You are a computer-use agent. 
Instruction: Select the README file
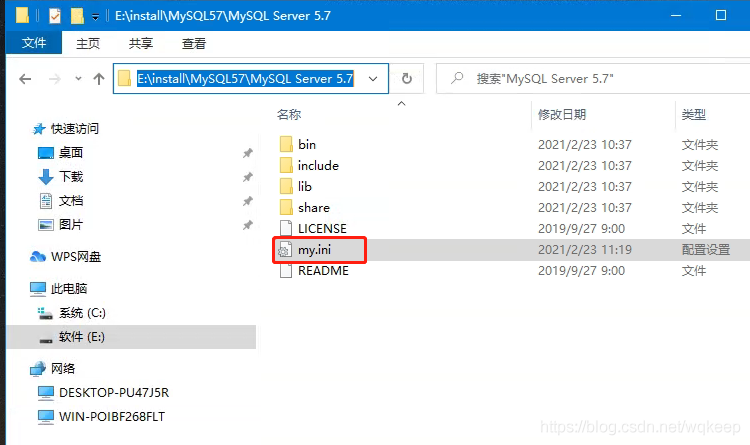(x=323, y=271)
